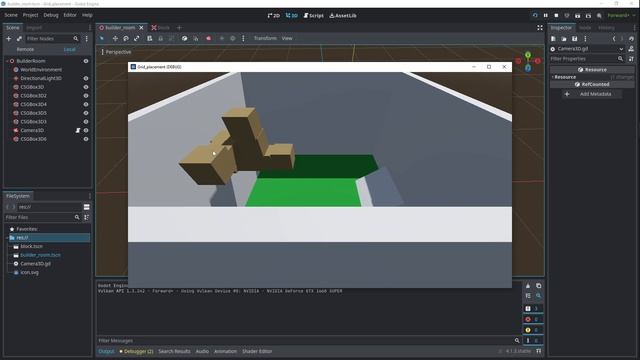
Task: Toggle visibility of CSGBox3D6 node
Action: 86,139
